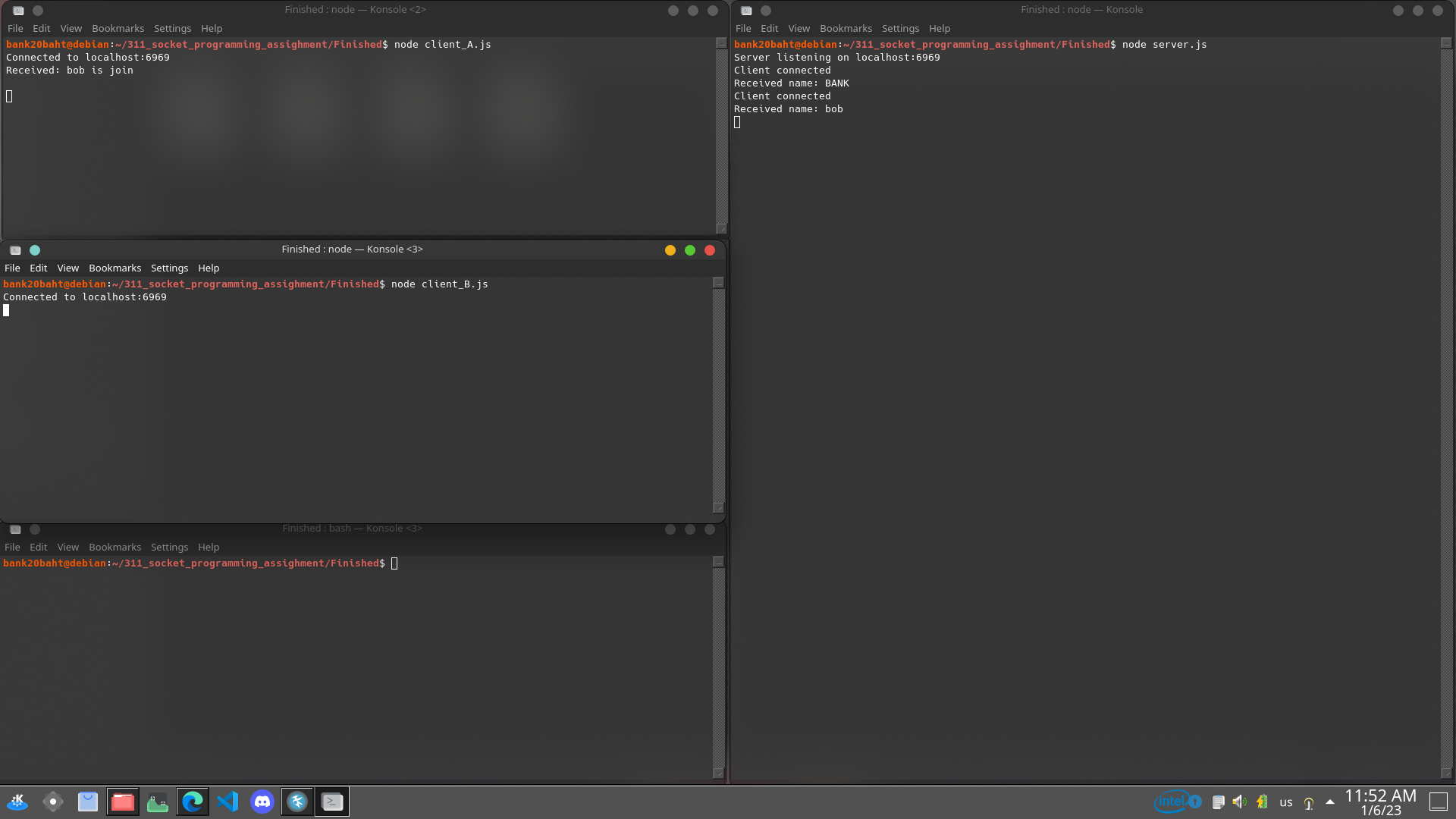Launch the light blue file manager icon
This screenshot has width=1456, height=819.
pyautogui.click(x=88, y=802)
